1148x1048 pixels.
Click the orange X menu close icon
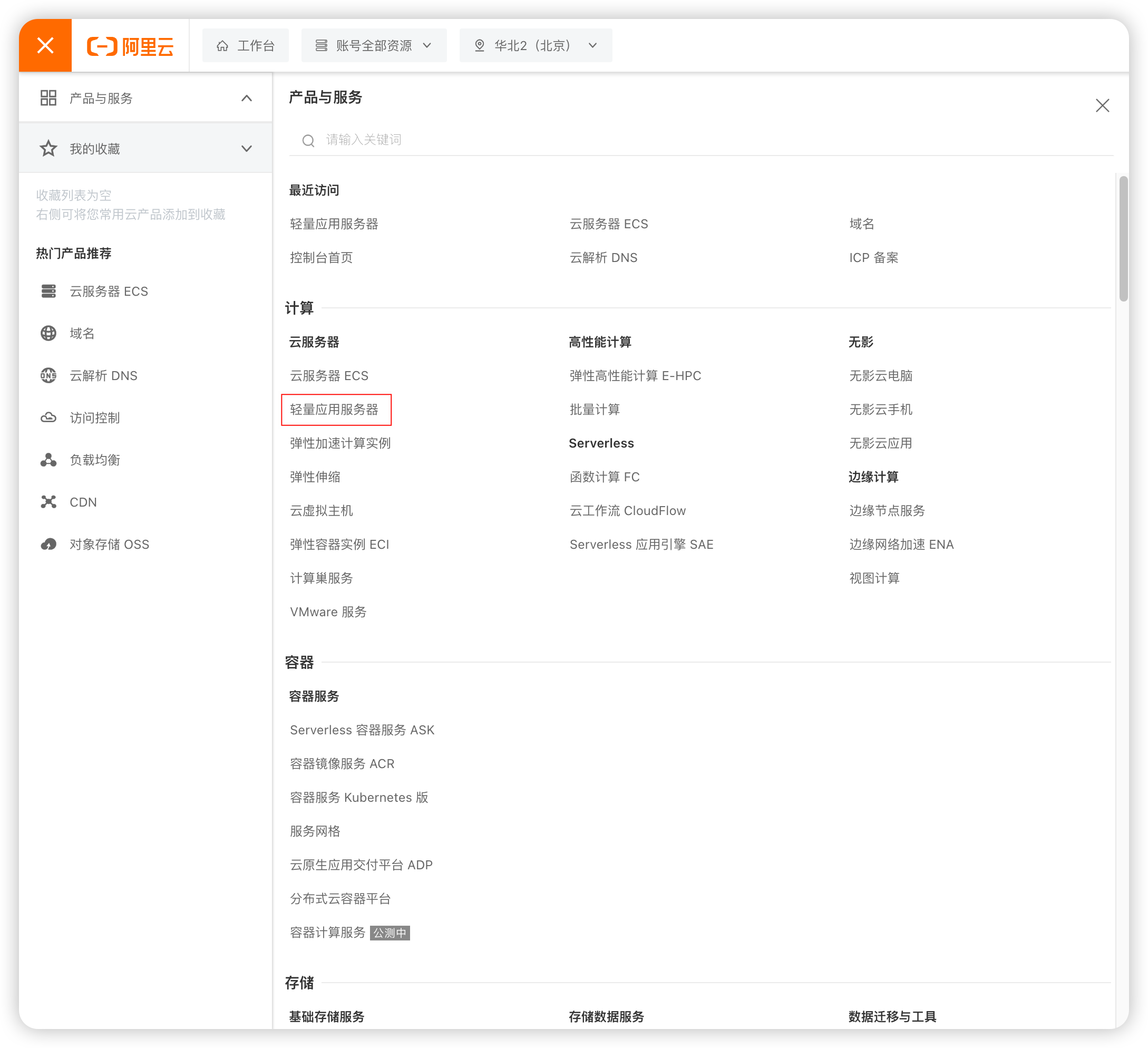[x=45, y=45]
